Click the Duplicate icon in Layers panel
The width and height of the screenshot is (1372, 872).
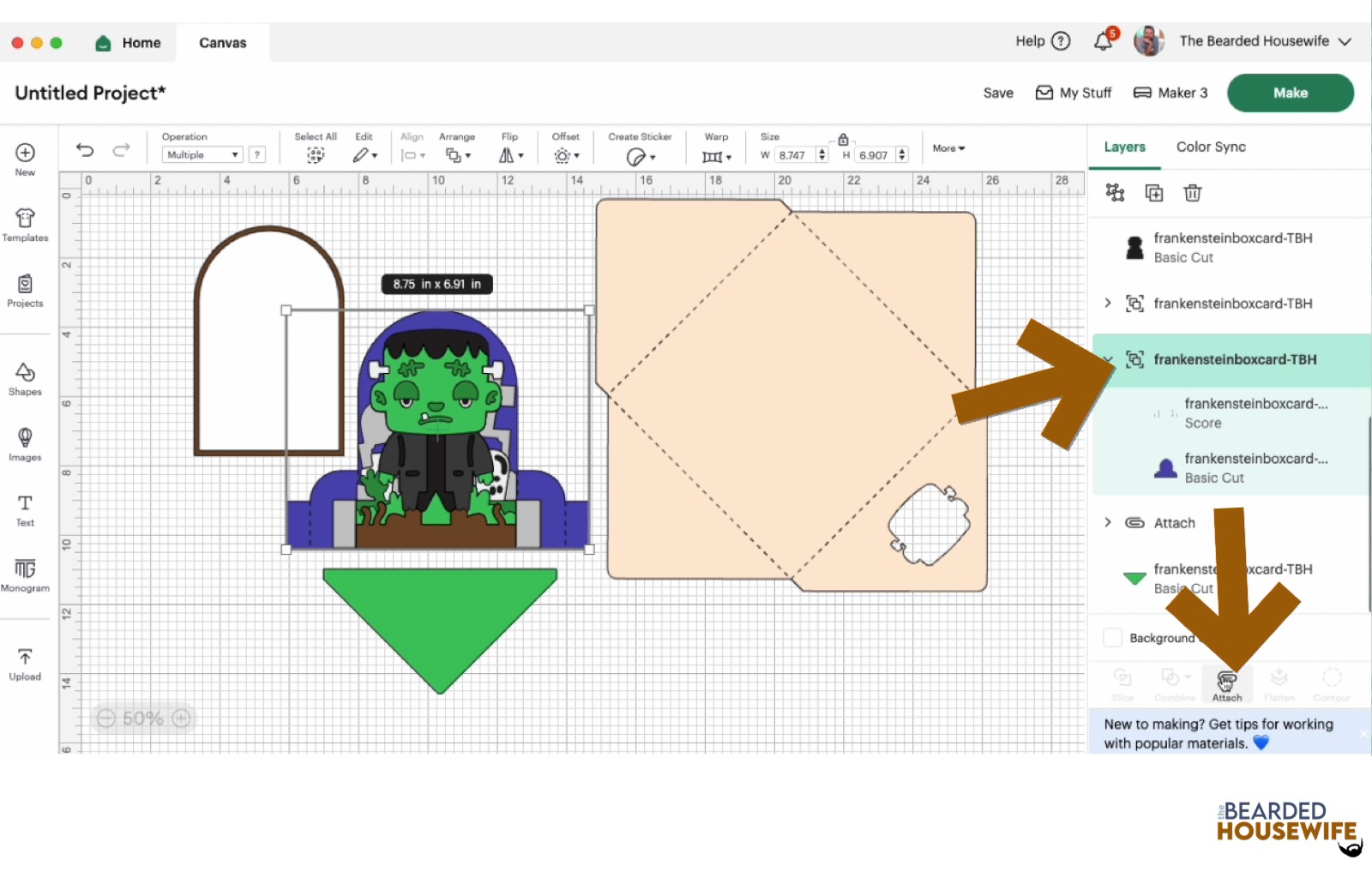[x=1154, y=193]
